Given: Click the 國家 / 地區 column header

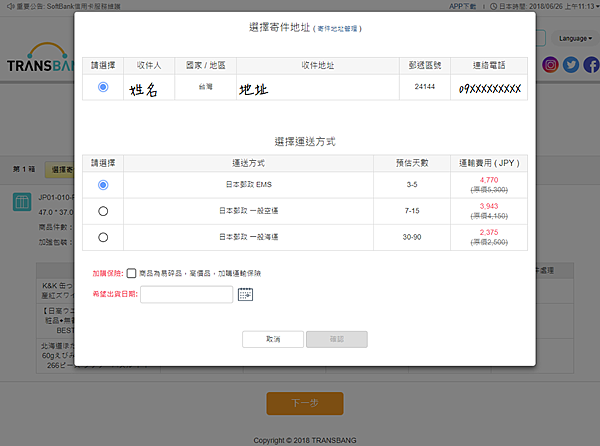Looking at the screenshot, I should (205, 65).
